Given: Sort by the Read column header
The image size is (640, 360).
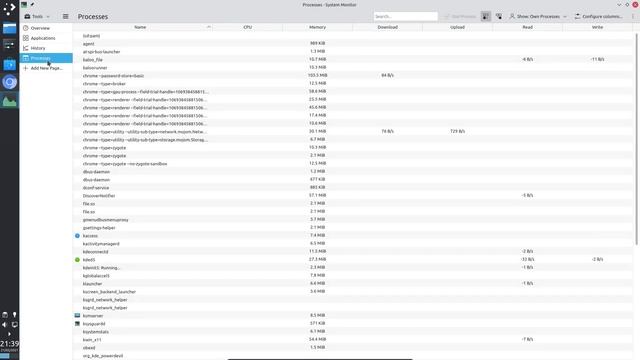Looking at the screenshot, I should coord(527,27).
